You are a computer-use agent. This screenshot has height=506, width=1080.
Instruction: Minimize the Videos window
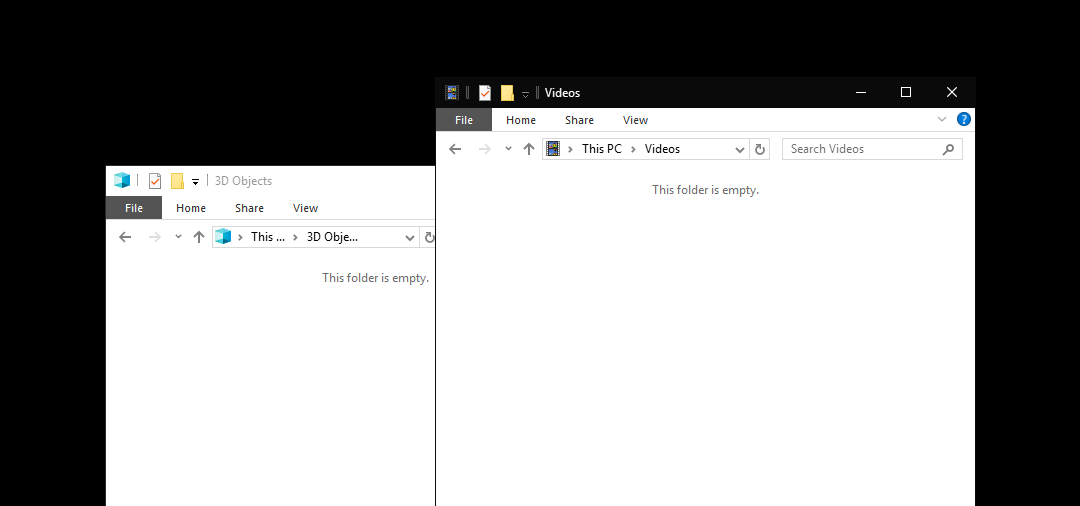[x=860, y=92]
